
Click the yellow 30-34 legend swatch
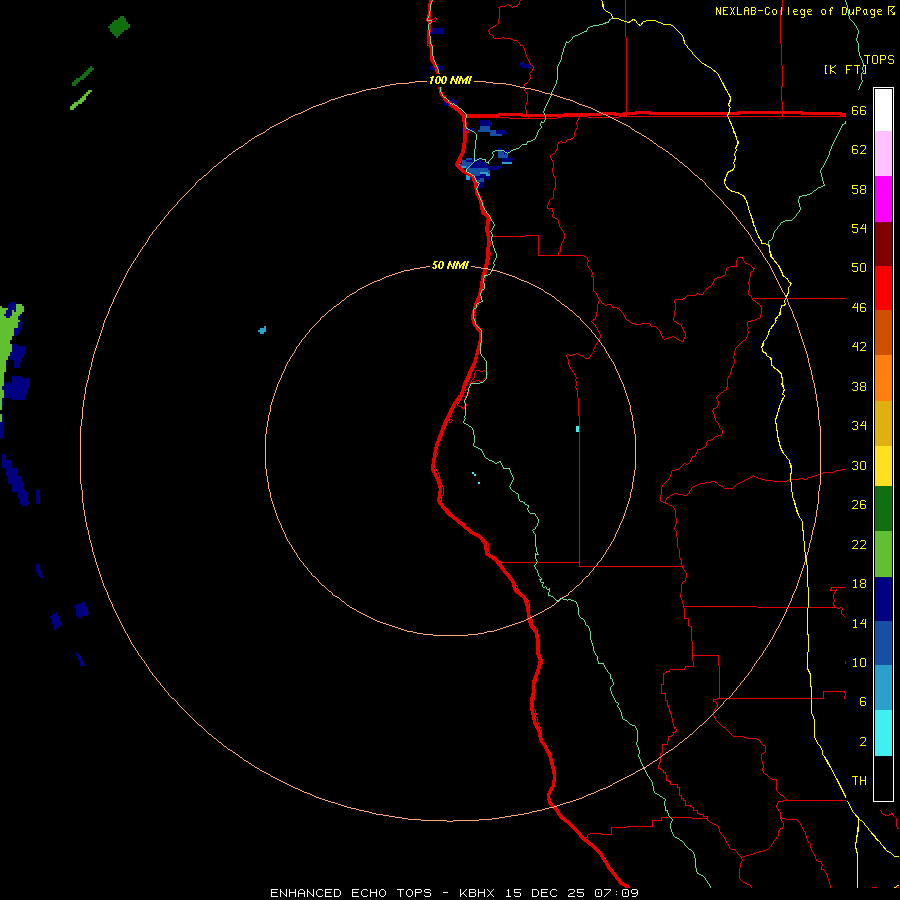(x=883, y=466)
